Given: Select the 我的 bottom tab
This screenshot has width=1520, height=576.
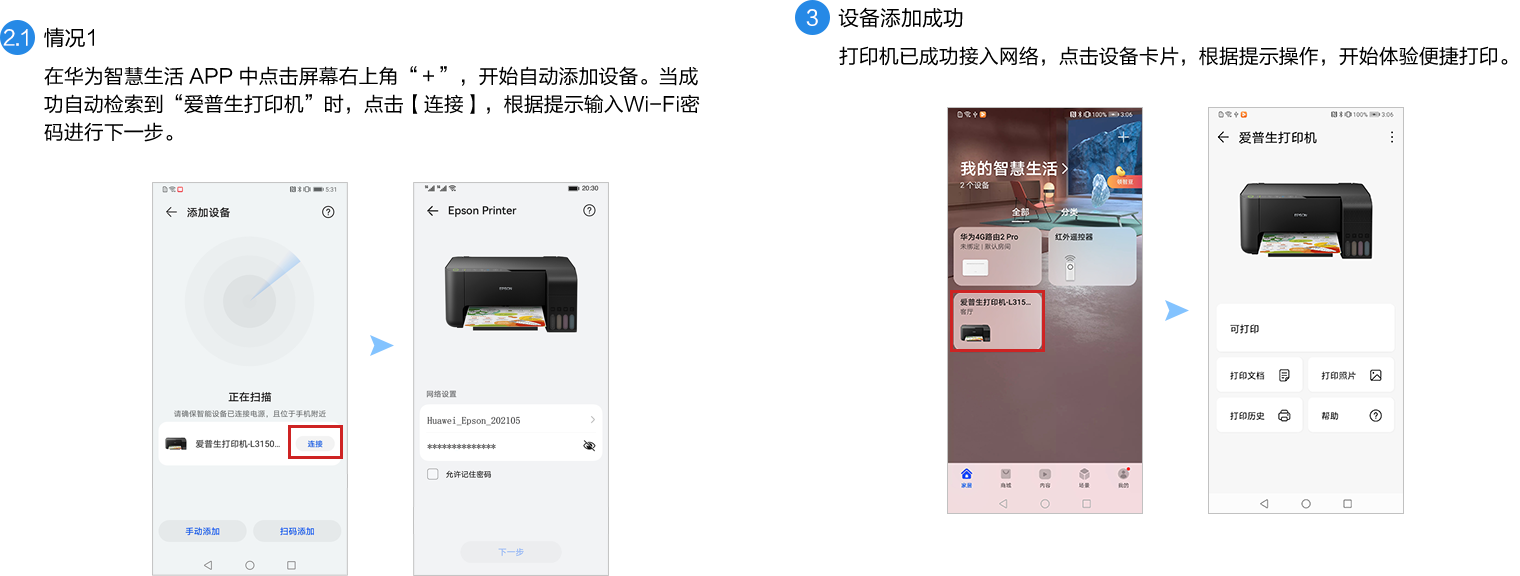Looking at the screenshot, I should [1123, 477].
